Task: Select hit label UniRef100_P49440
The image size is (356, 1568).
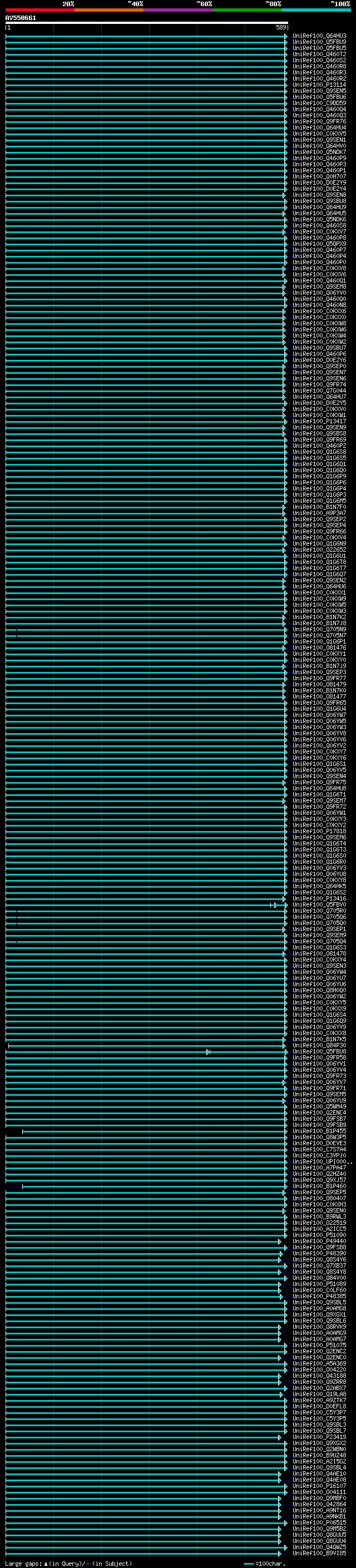Action: pyautogui.click(x=319, y=1241)
